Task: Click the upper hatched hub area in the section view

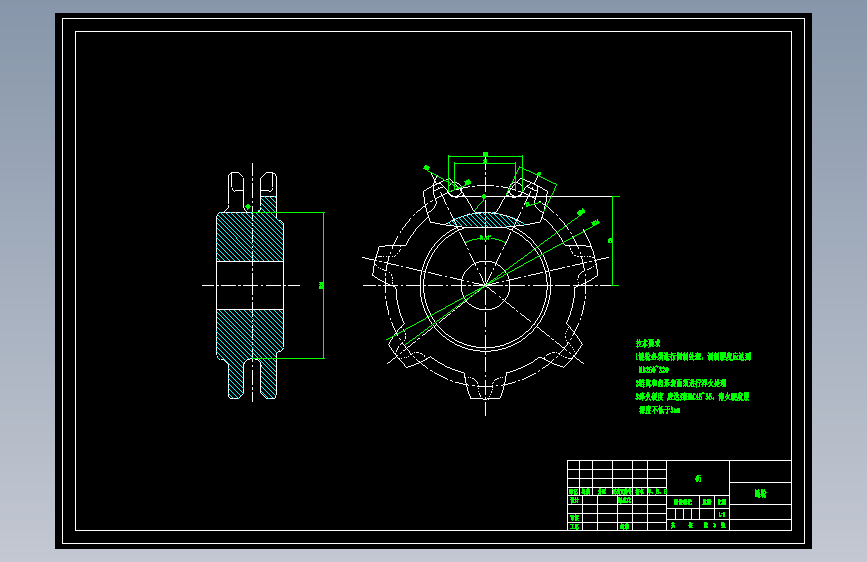Action: coord(250,237)
